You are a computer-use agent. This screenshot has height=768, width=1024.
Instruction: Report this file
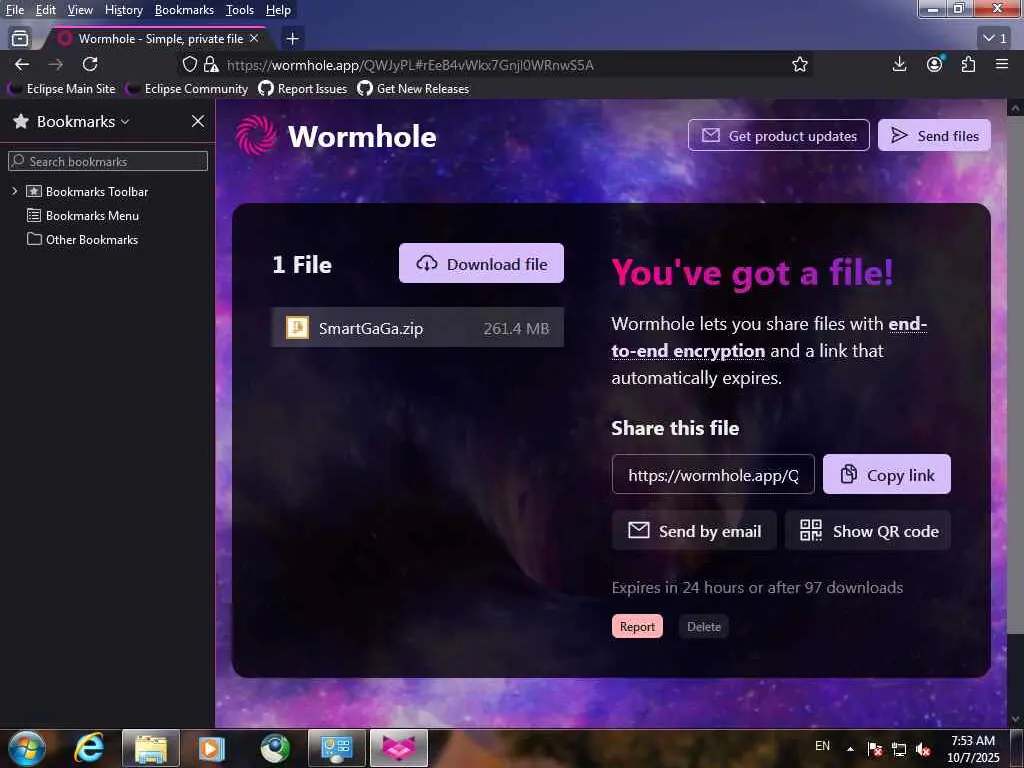(637, 626)
